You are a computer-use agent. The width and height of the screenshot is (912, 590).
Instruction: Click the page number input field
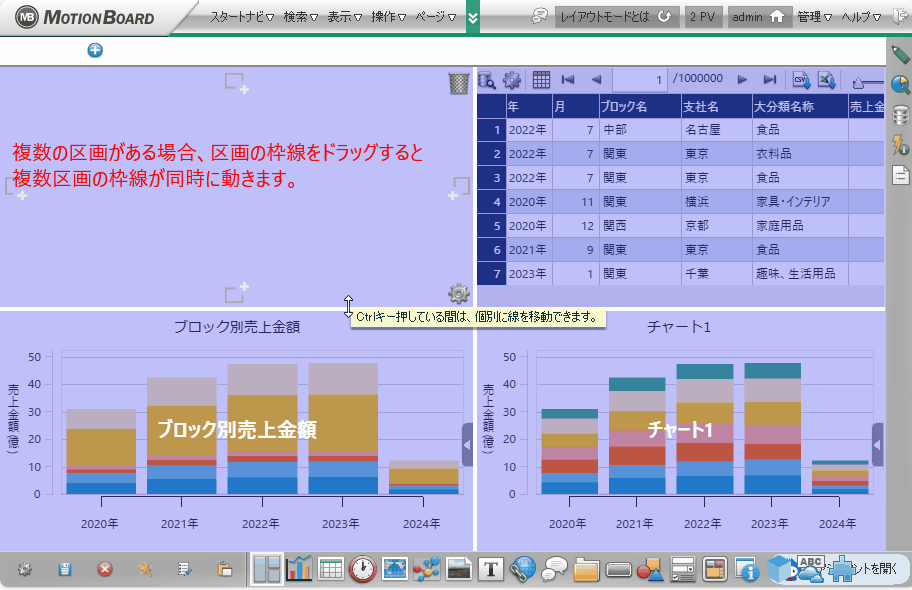(640, 80)
